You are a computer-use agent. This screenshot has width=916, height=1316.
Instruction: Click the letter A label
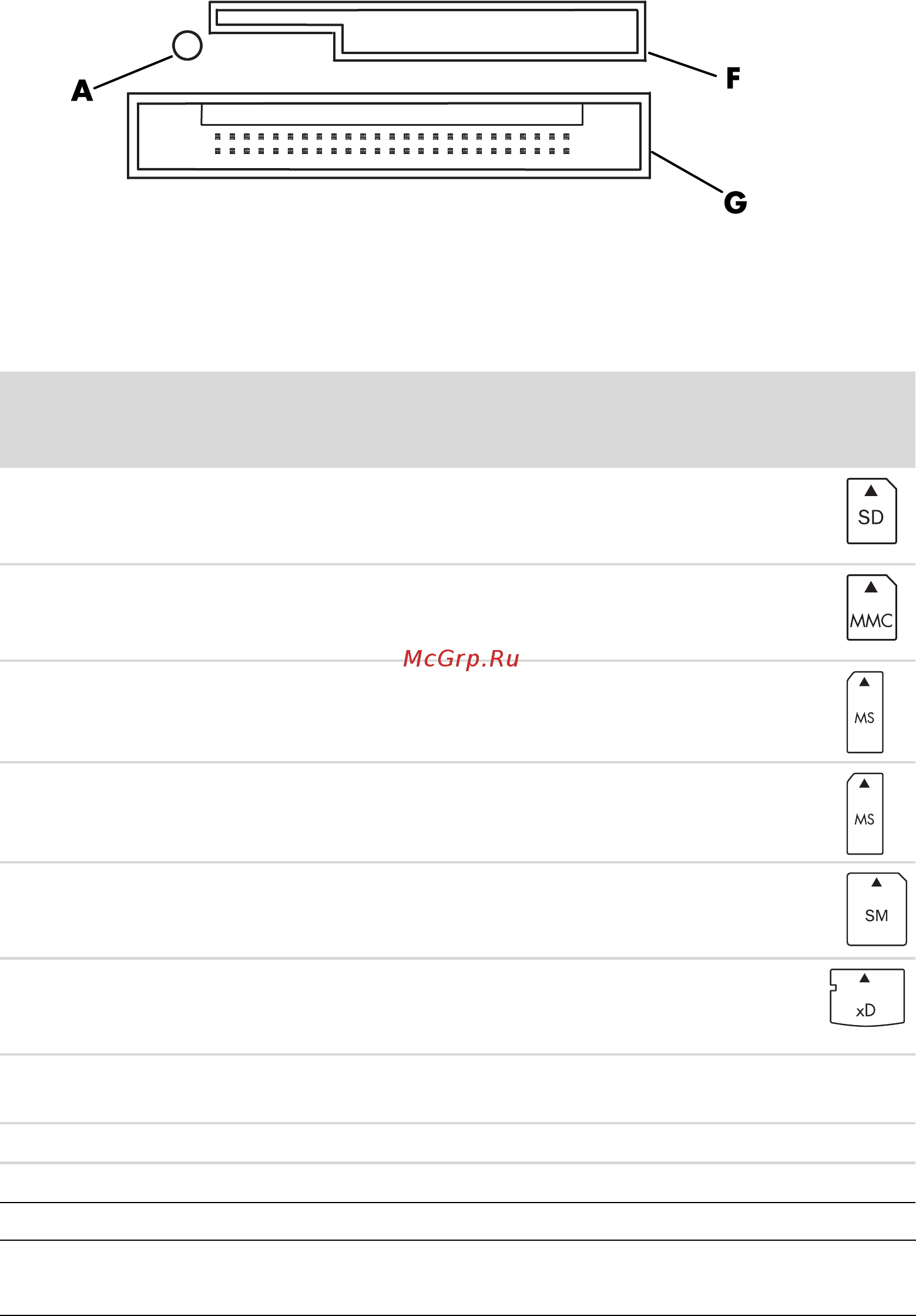82,91
